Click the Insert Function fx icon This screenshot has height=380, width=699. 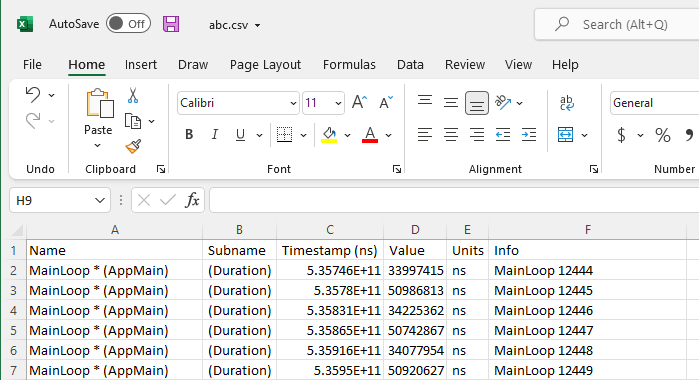tap(192, 200)
